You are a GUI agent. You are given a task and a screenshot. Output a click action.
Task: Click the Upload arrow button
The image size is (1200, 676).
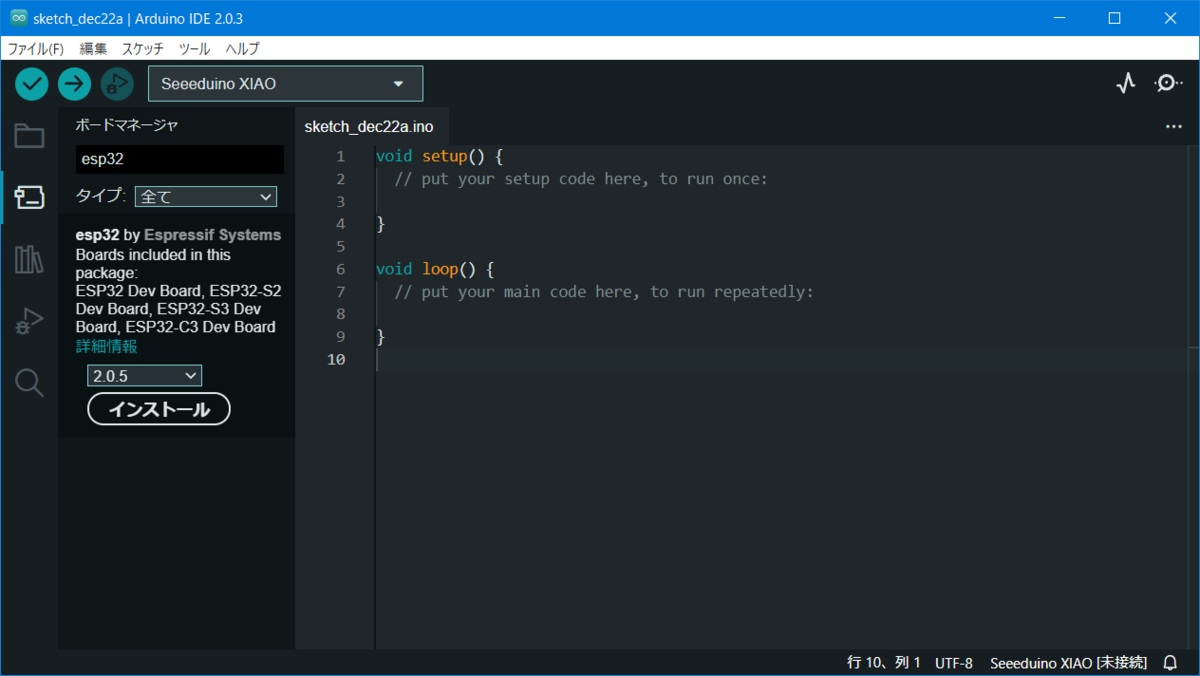74,84
